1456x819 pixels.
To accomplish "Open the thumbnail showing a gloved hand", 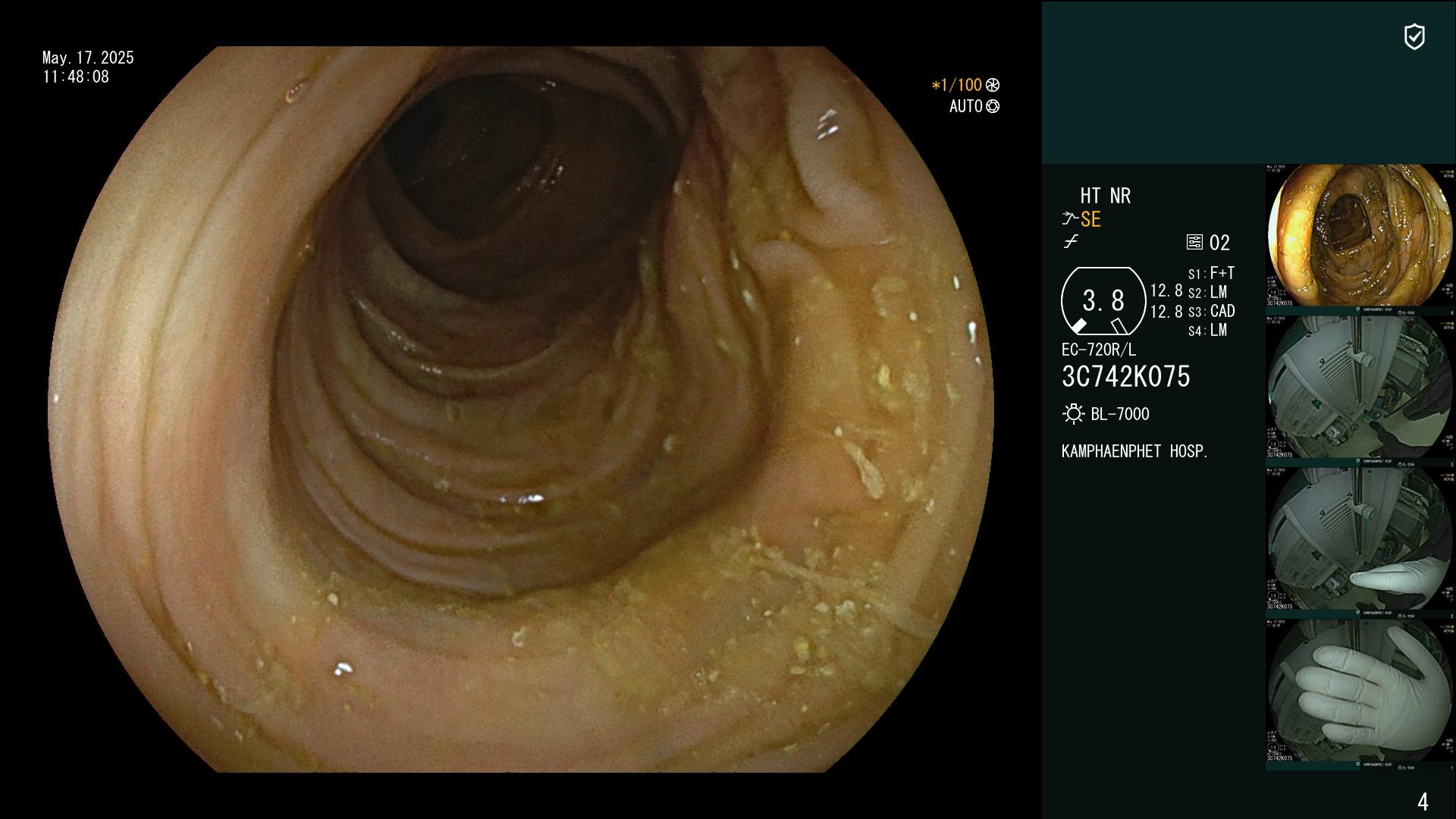I will tap(1359, 691).
